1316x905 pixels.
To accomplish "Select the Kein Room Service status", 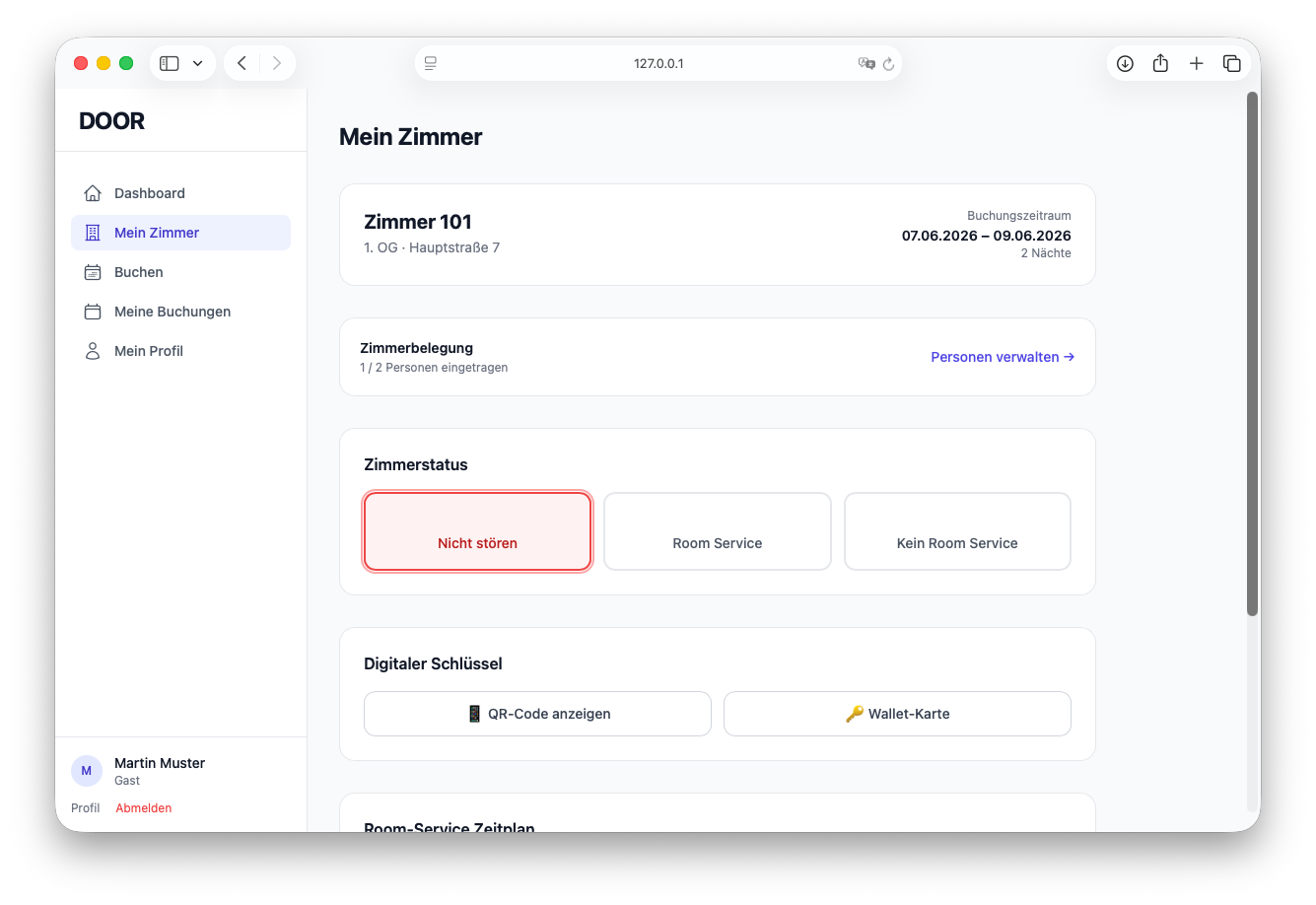I will [957, 531].
